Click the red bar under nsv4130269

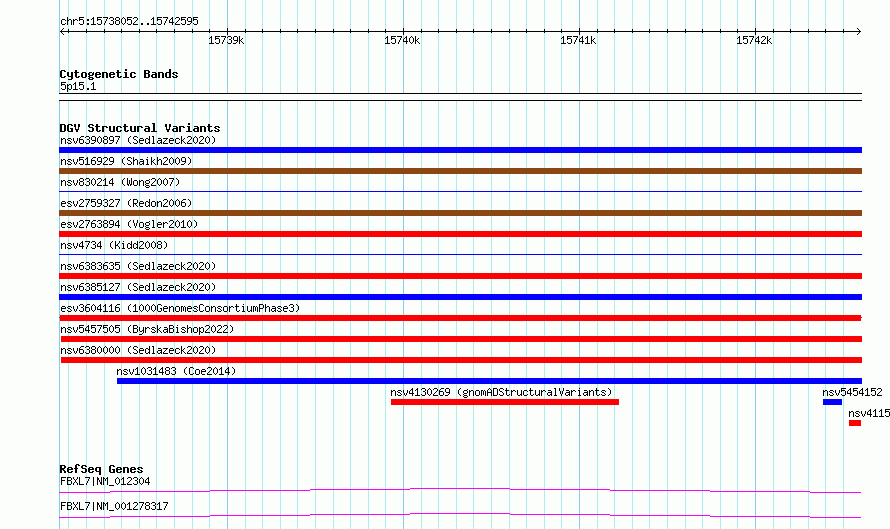point(505,402)
